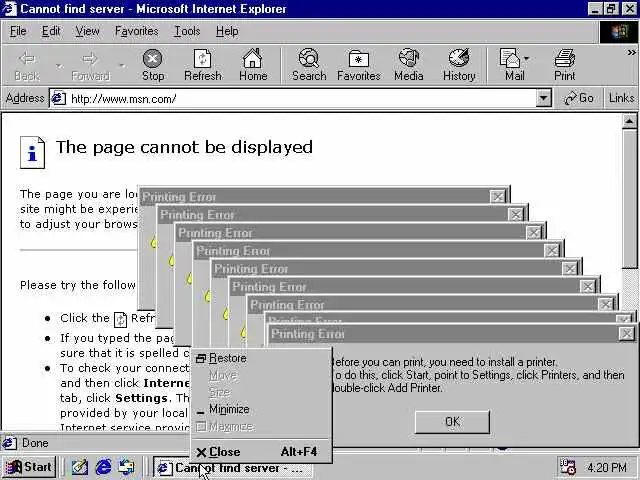Choose Close Alt+F4 in context menu
Viewport: 640px width, 480px height.
pos(261,452)
